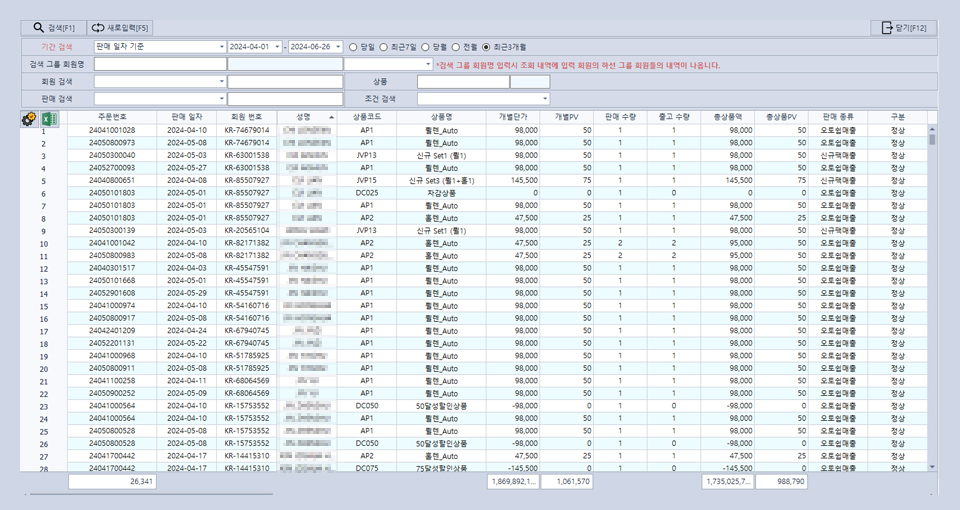This screenshot has height=510, width=960.
Task: Click the 총상품액 column header
Action: click(727, 117)
